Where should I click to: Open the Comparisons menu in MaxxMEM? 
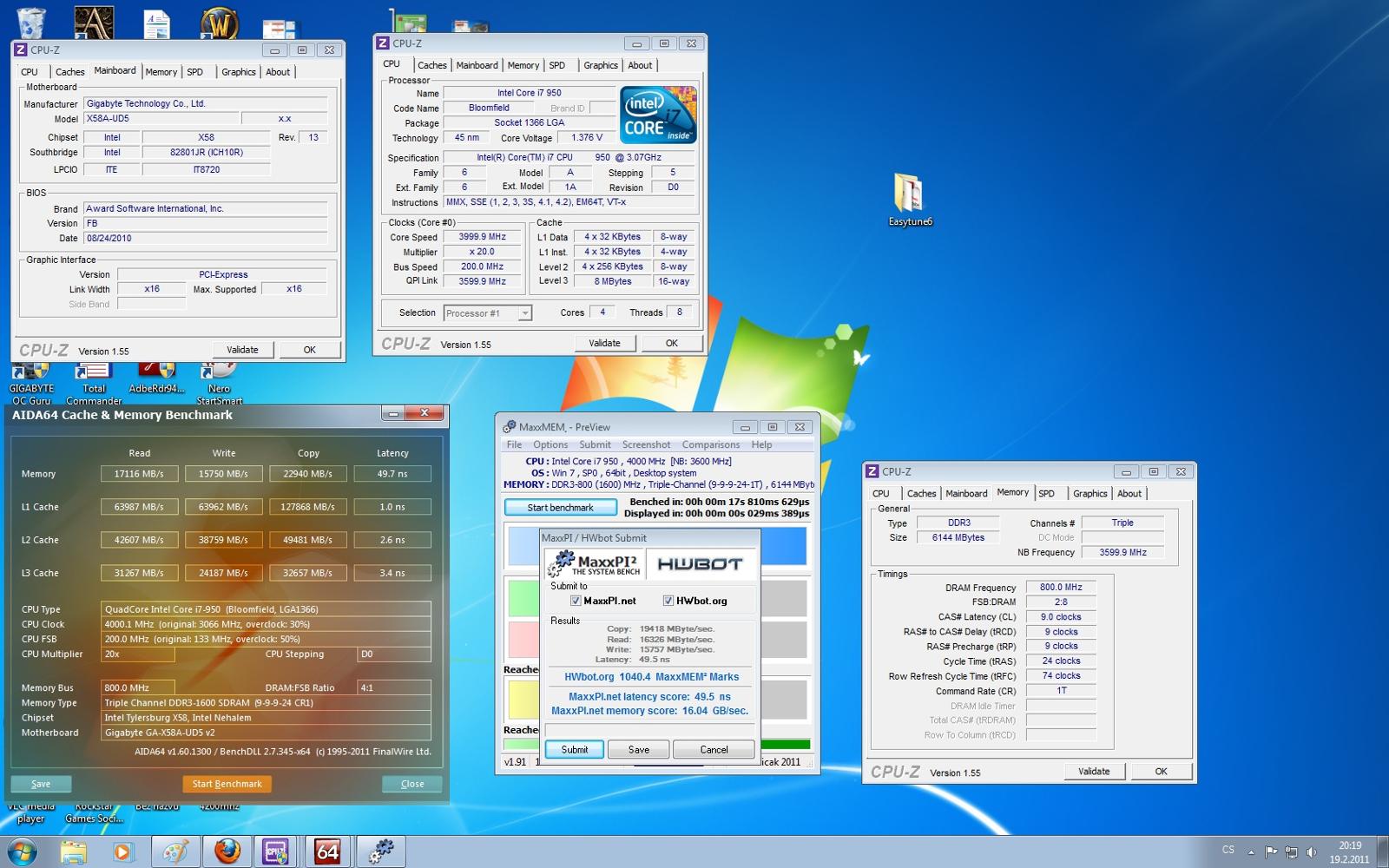click(711, 444)
